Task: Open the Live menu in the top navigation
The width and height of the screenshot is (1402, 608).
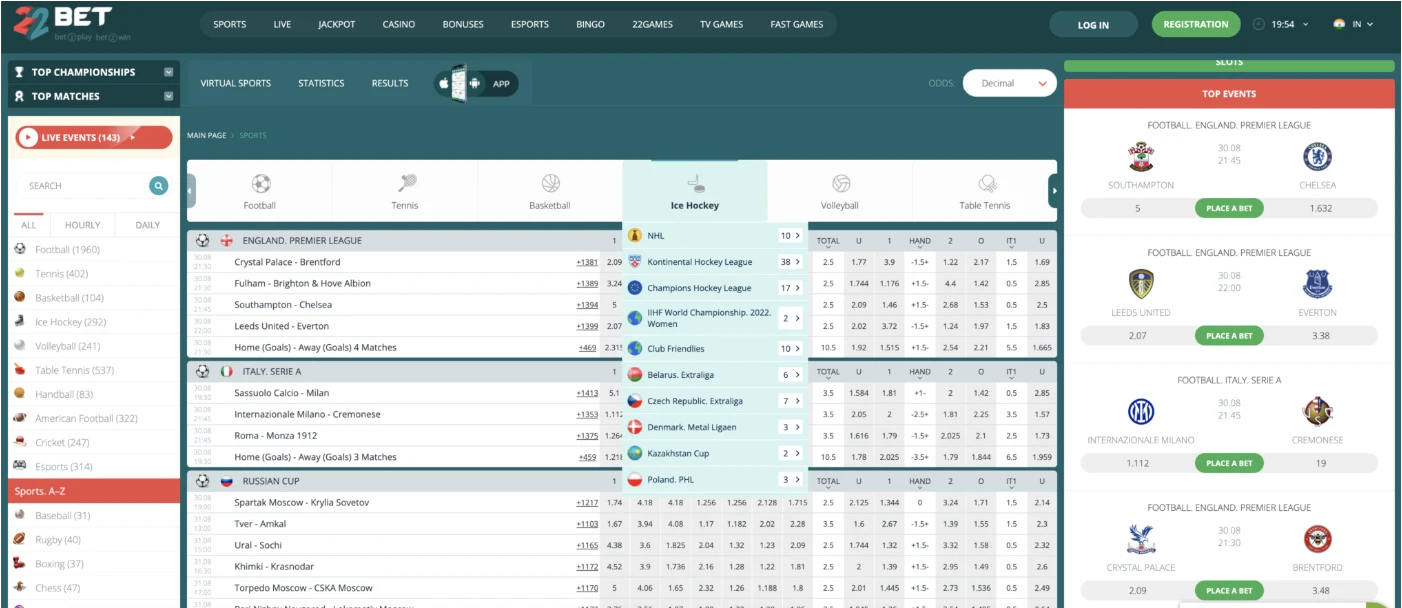Action: click(283, 24)
